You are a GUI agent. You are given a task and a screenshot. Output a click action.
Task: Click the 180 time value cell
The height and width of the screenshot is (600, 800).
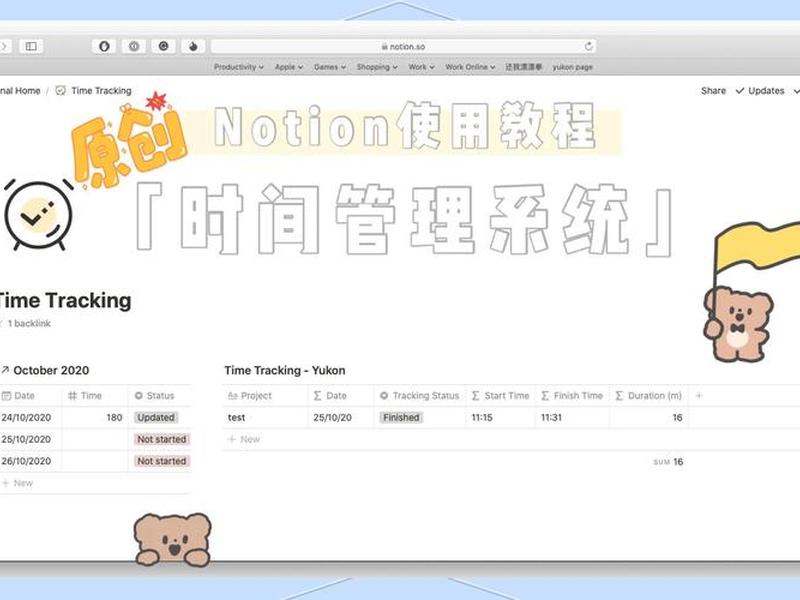click(95, 417)
